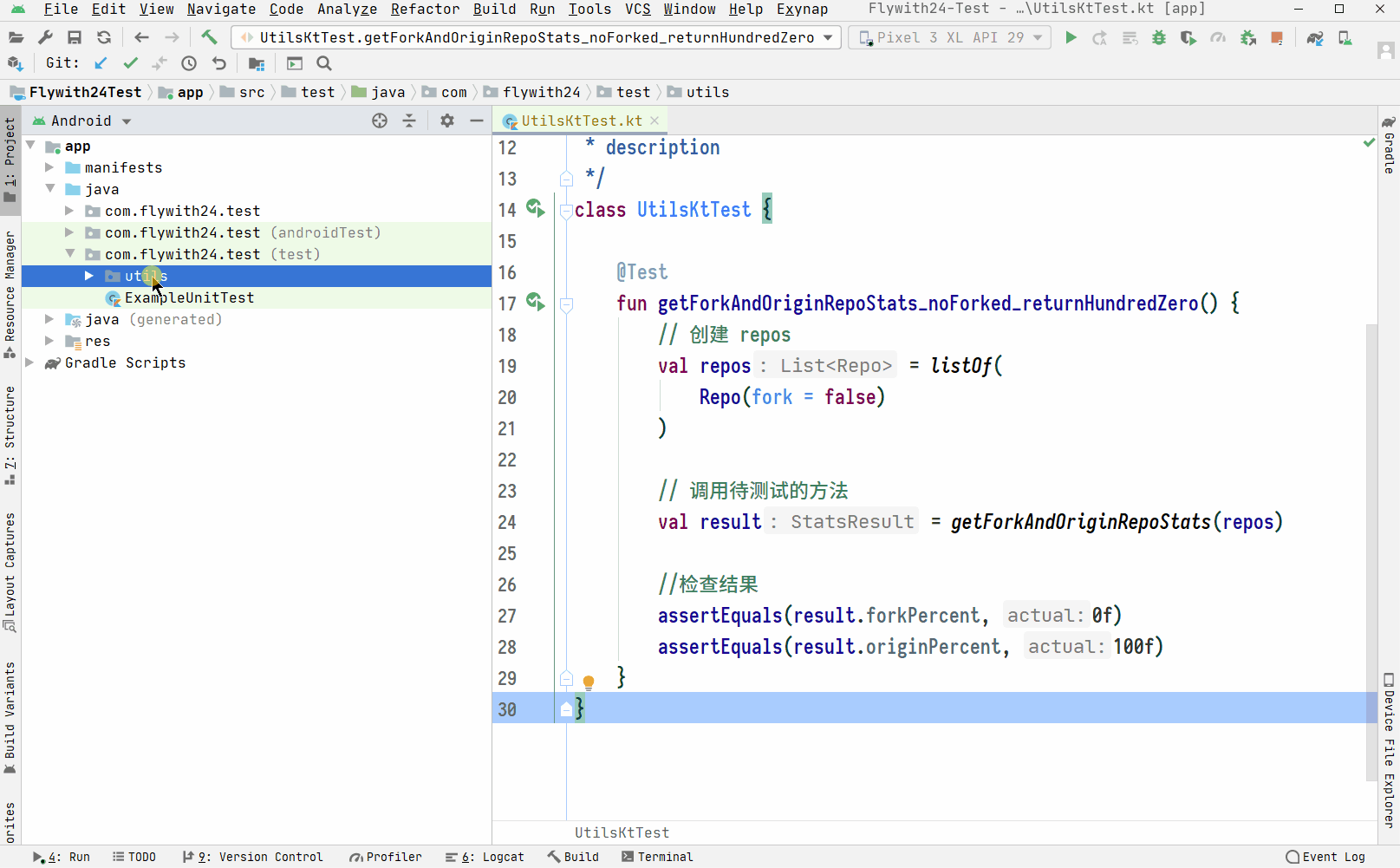Update project using the blue Git arrow
1400x868 pixels.
(101, 63)
